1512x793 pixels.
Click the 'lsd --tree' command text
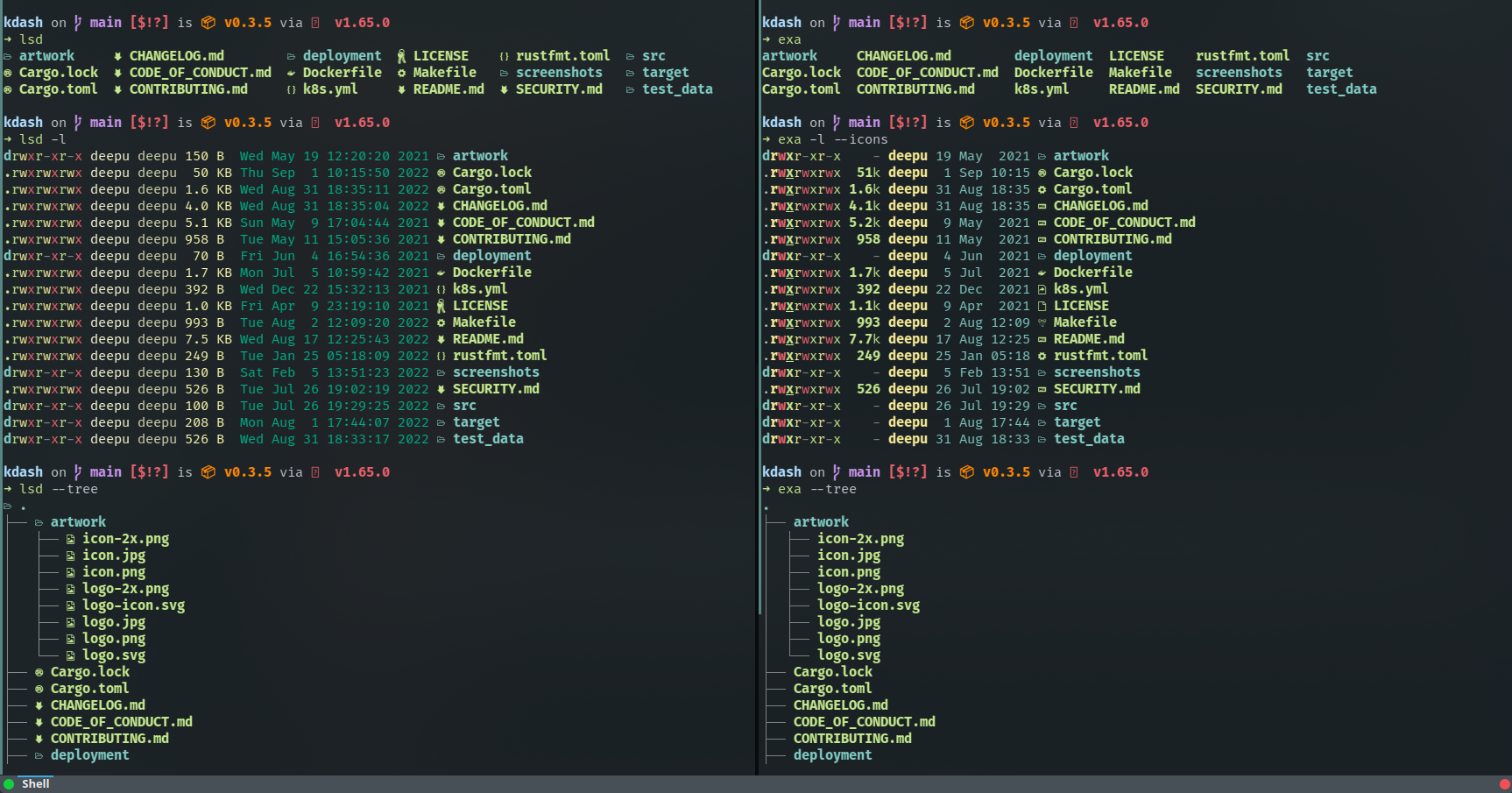coord(59,489)
